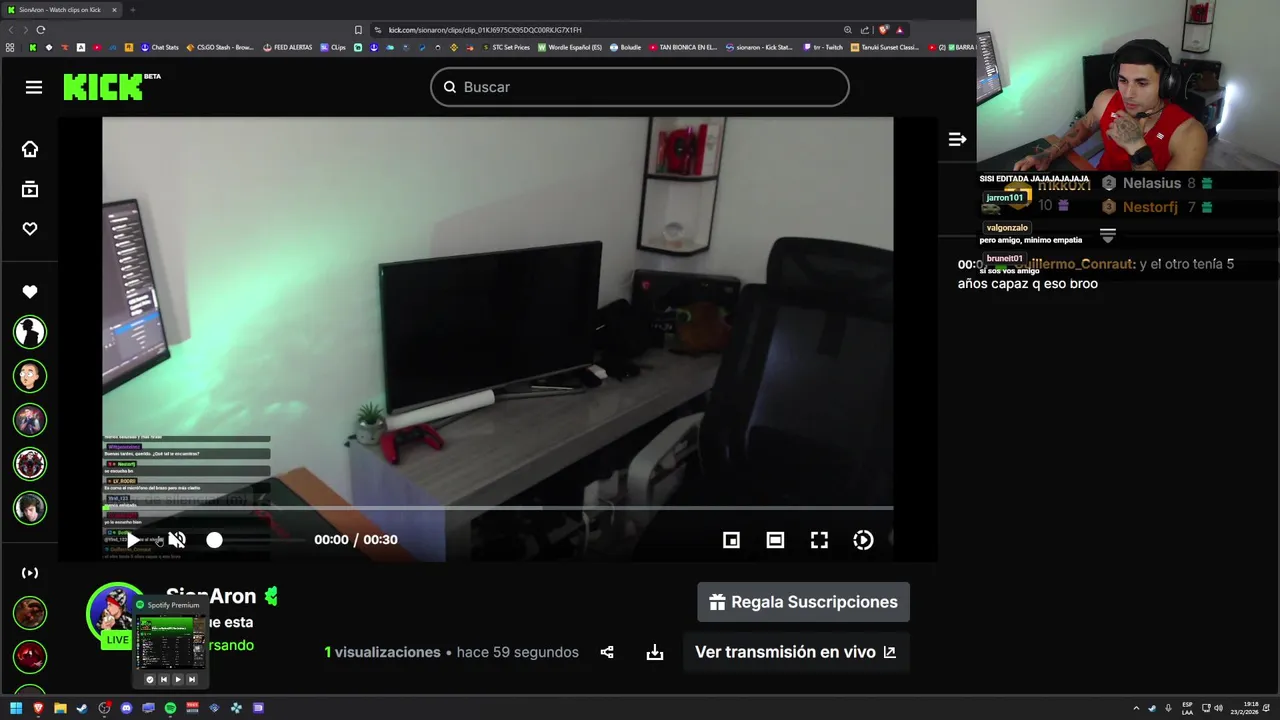Play the clip video

133,540
